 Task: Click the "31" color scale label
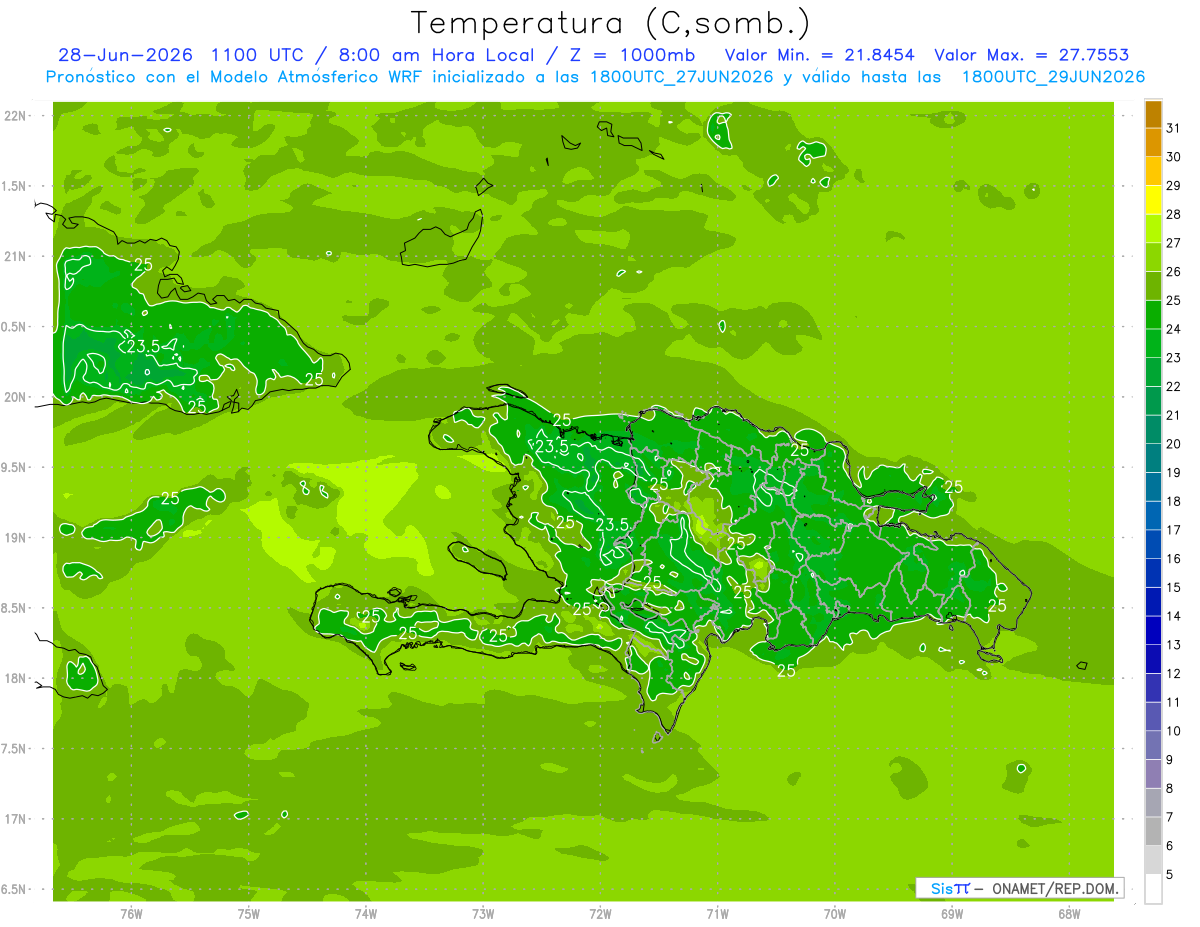pyautogui.click(x=1174, y=128)
